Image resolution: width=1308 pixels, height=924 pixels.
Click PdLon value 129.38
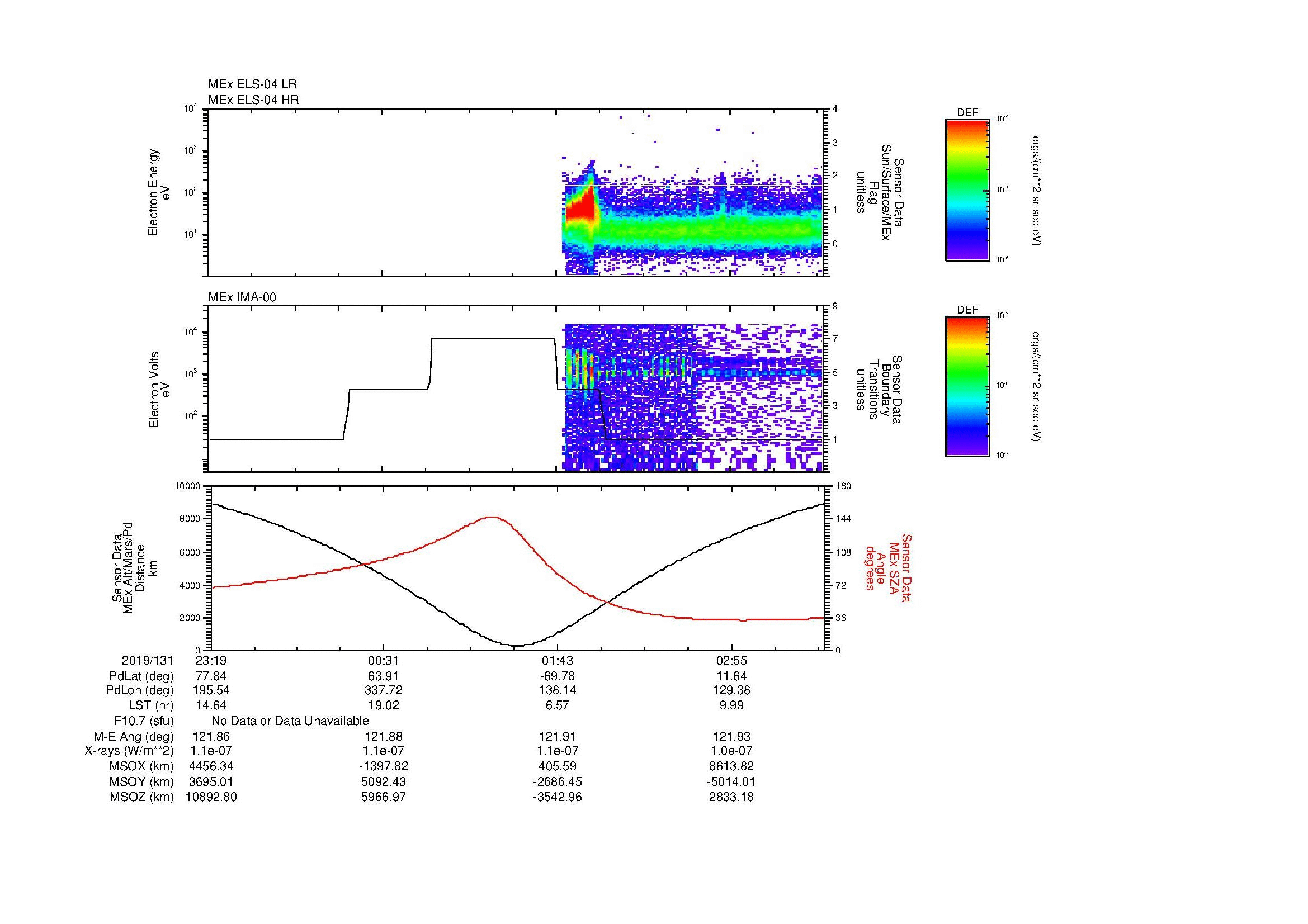tap(731, 690)
